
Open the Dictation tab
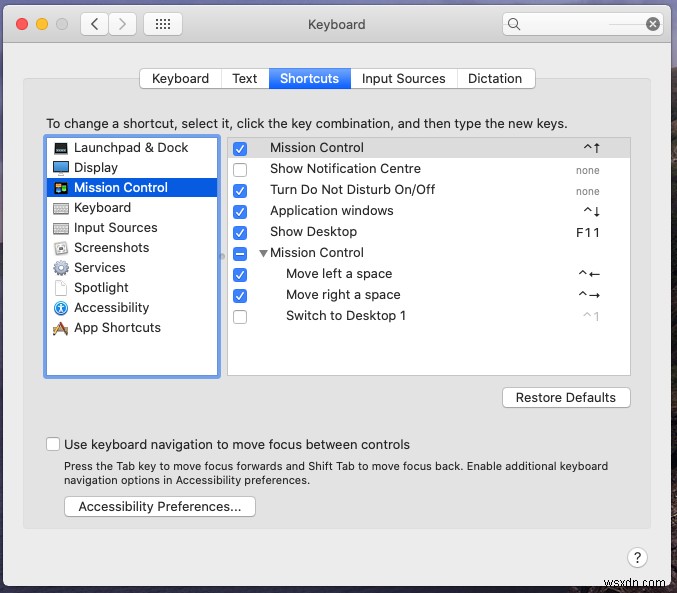[x=495, y=78]
